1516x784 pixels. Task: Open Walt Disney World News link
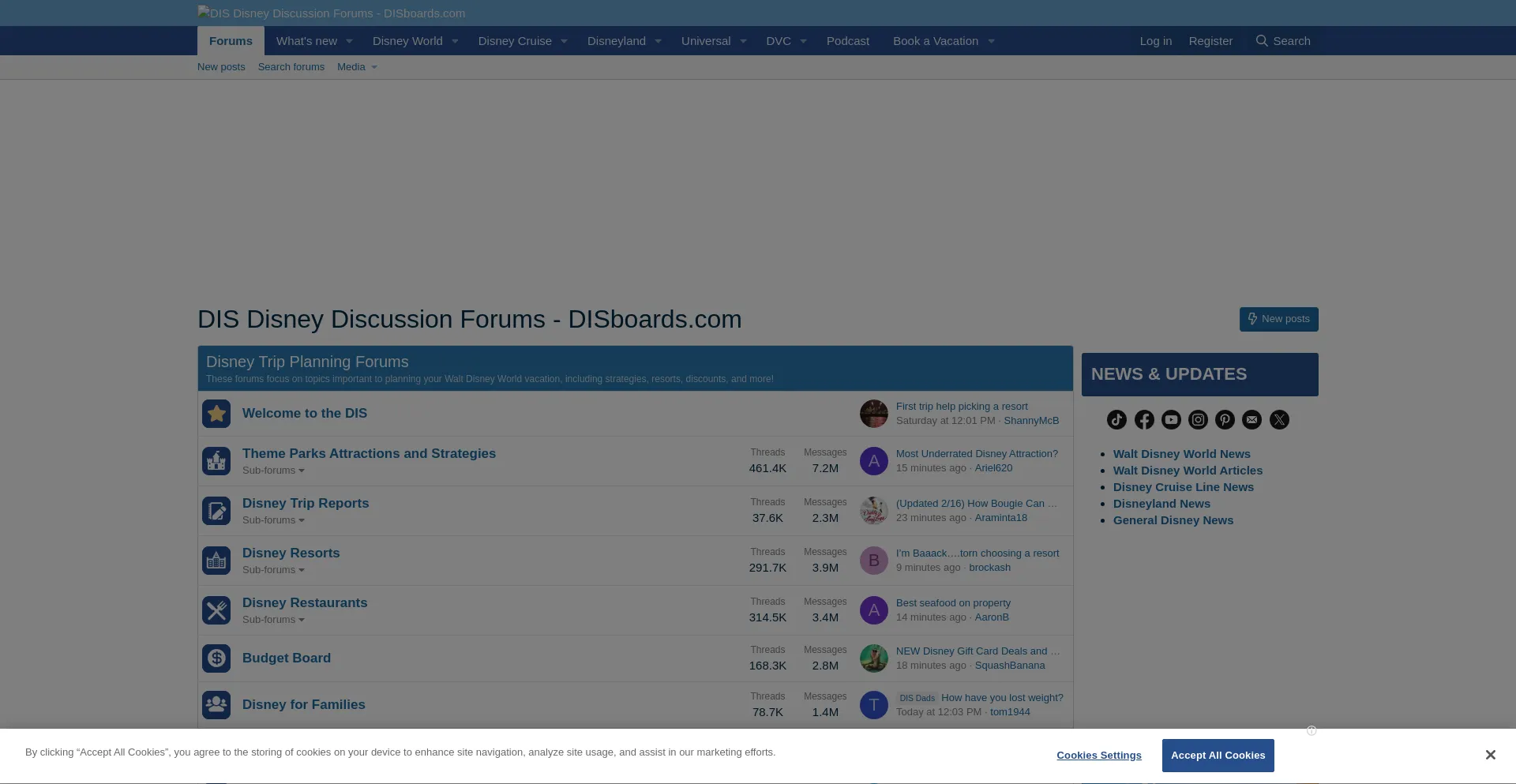(1181, 454)
